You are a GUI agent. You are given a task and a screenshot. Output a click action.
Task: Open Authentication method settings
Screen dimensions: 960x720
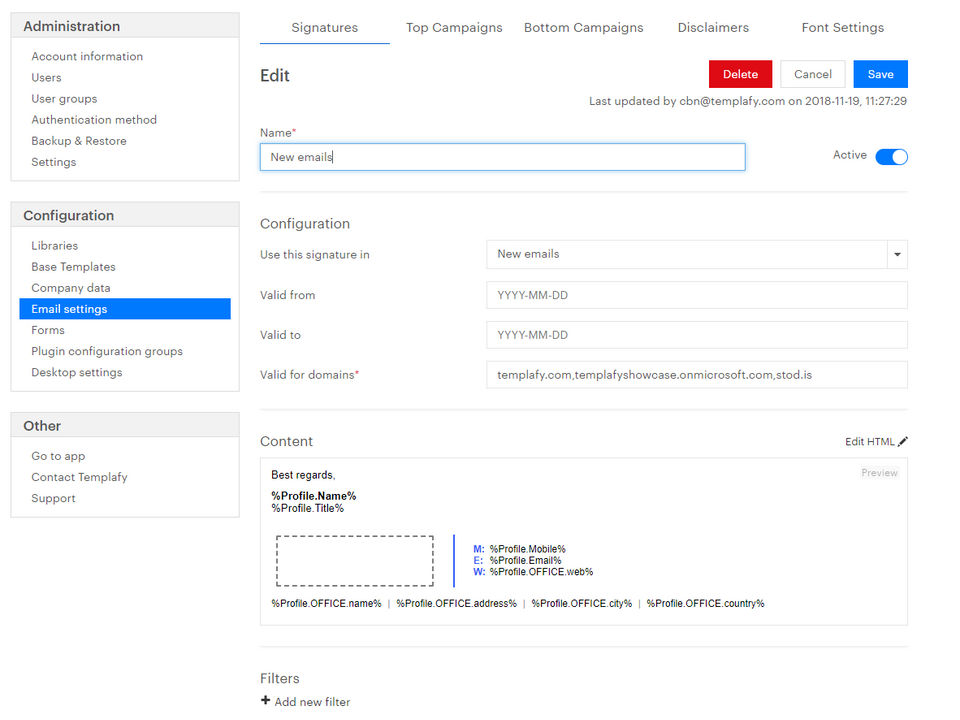tap(94, 120)
